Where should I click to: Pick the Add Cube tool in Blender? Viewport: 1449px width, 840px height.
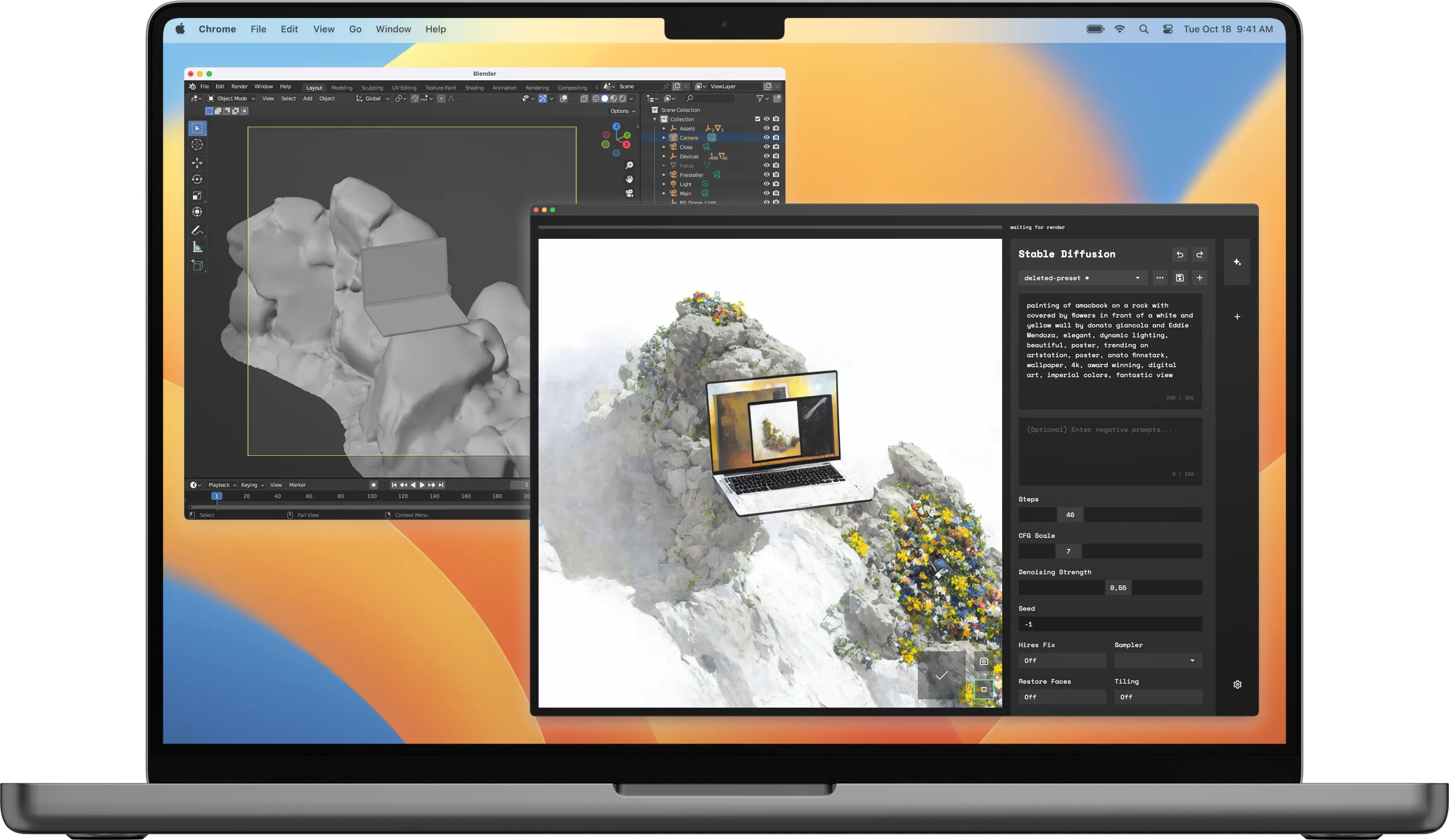tap(197, 265)
